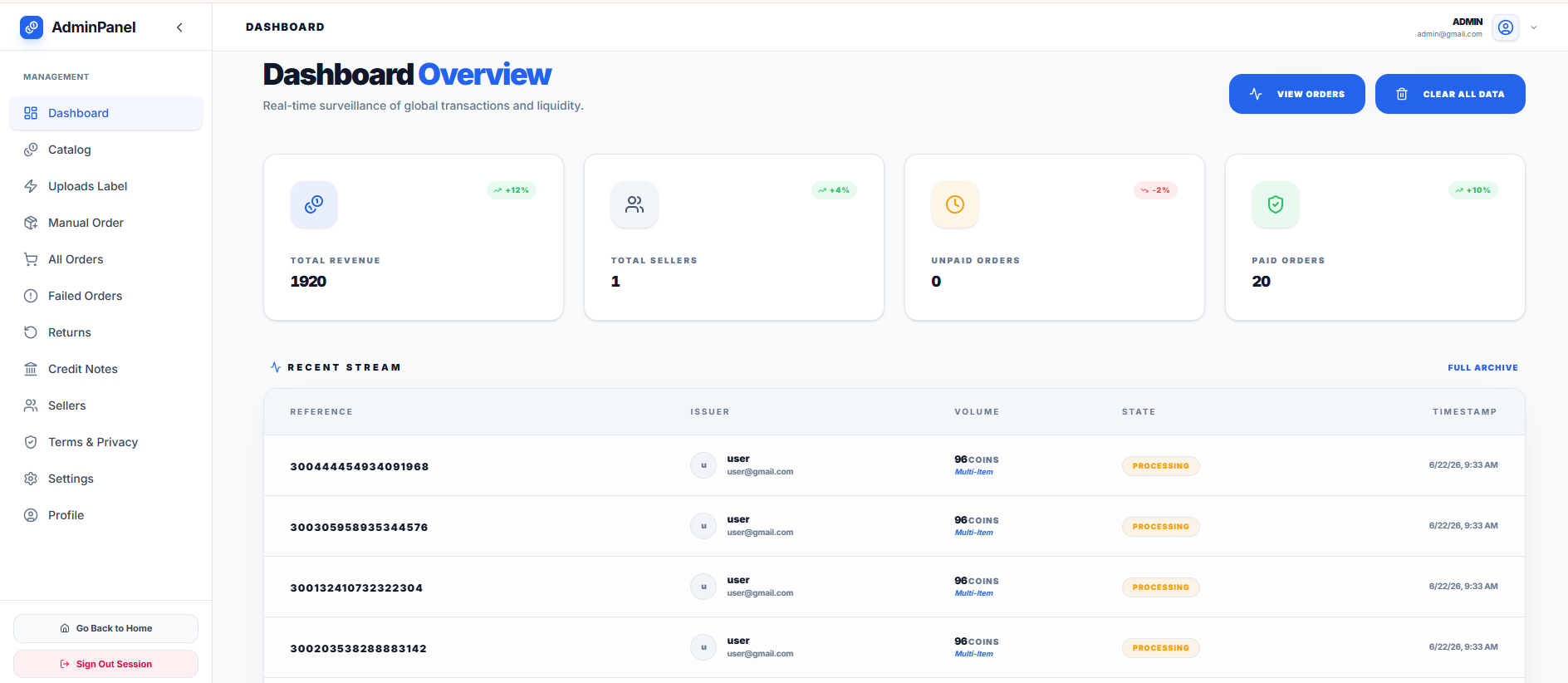Image resolution: width=1568 pixels, height=683 pixels.
Task: Click the Dashboard grid icon in sidebar
Action: coord(31,113)
